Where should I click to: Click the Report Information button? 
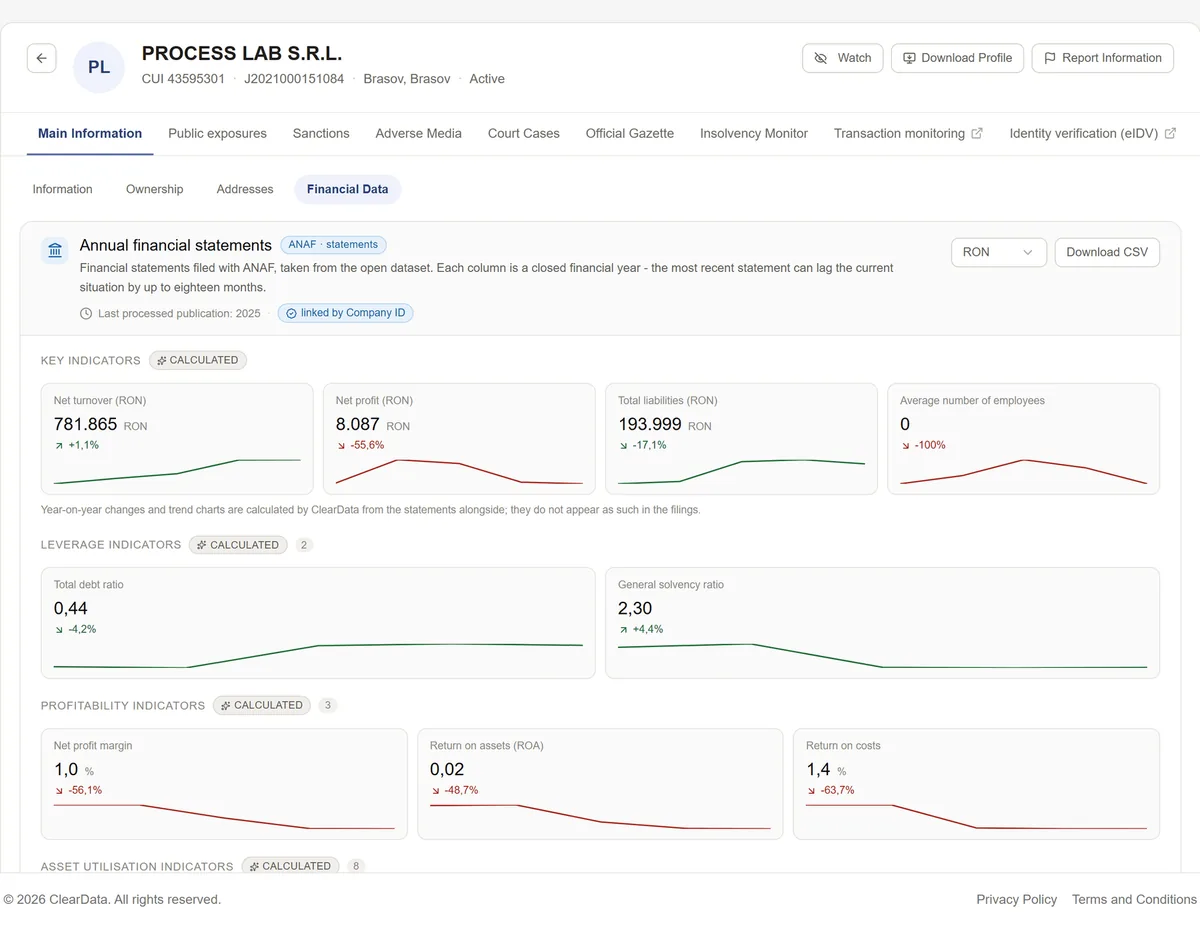[1103, 58]
